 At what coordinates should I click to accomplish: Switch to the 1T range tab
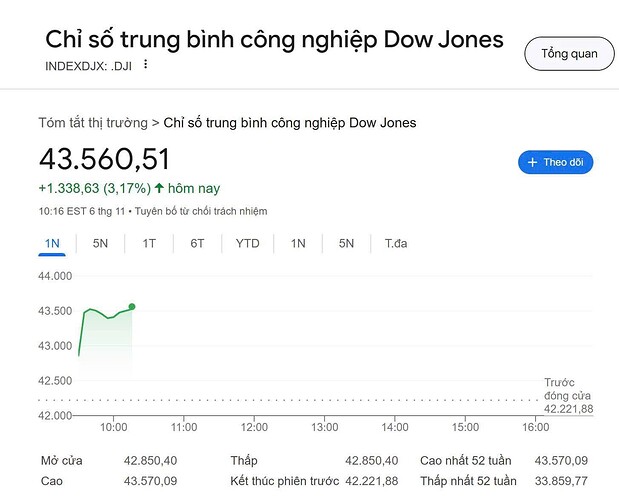point(149,243)
